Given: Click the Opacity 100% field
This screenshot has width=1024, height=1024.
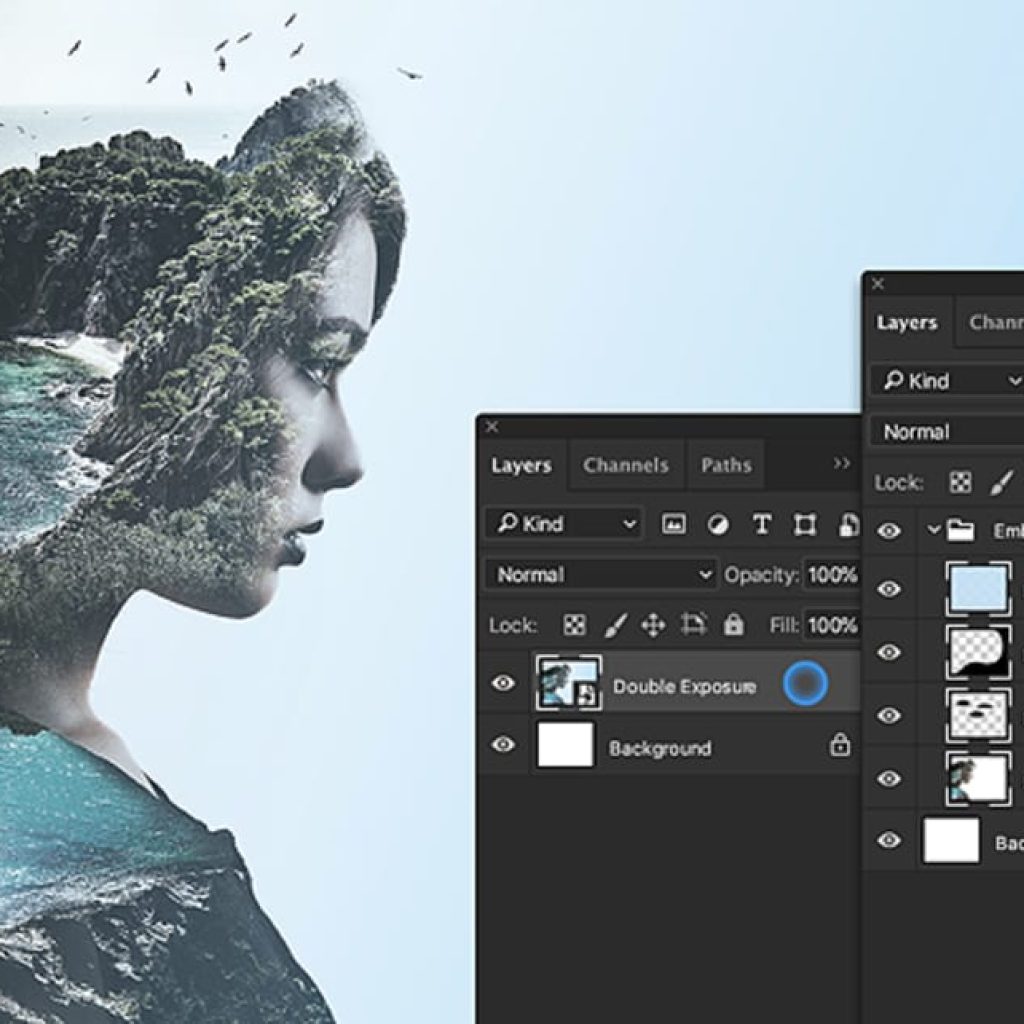Looking at the screenshot, I should (832, 575).
